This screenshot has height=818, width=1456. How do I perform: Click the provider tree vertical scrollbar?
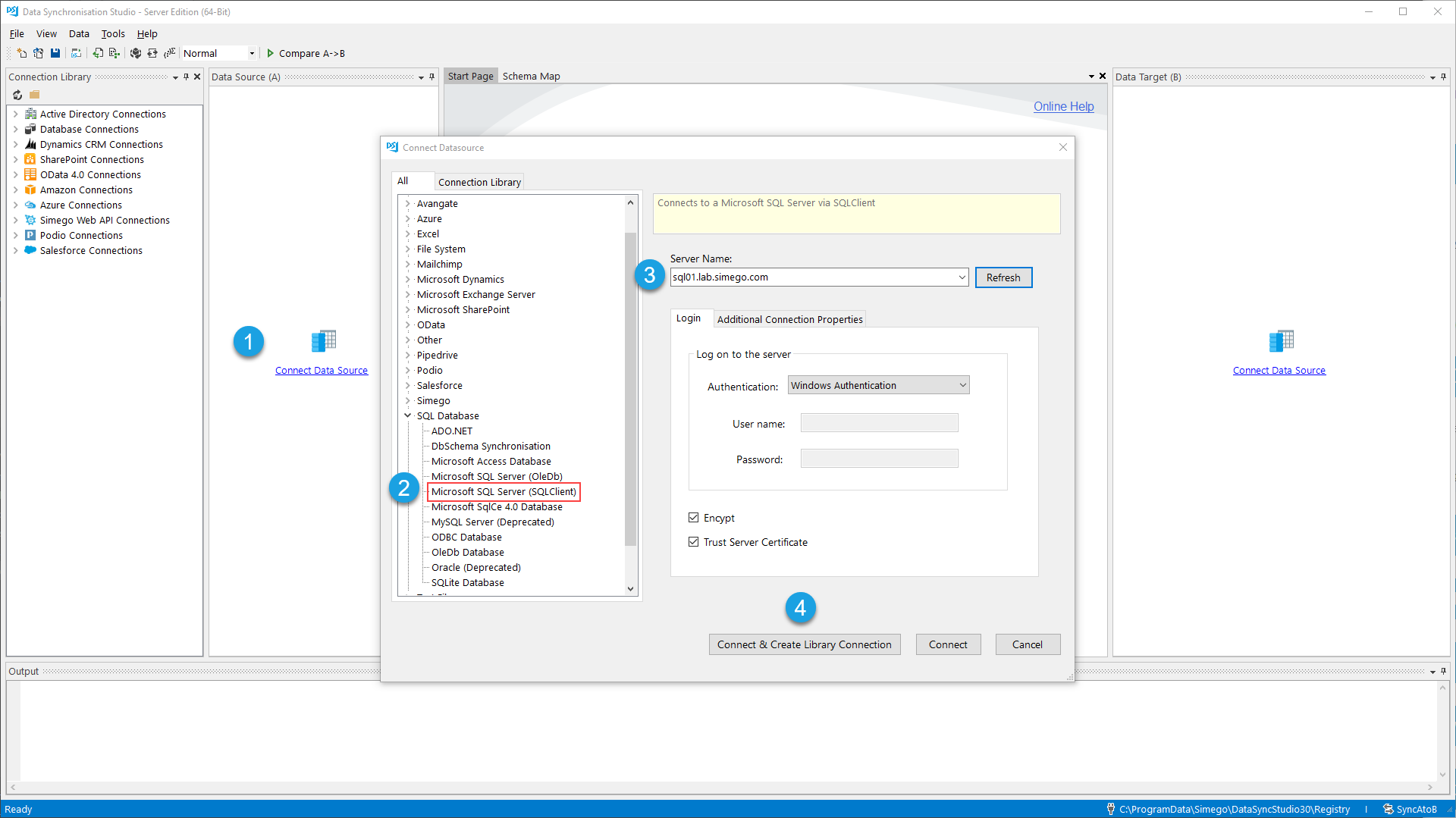(x=630, y=389)
